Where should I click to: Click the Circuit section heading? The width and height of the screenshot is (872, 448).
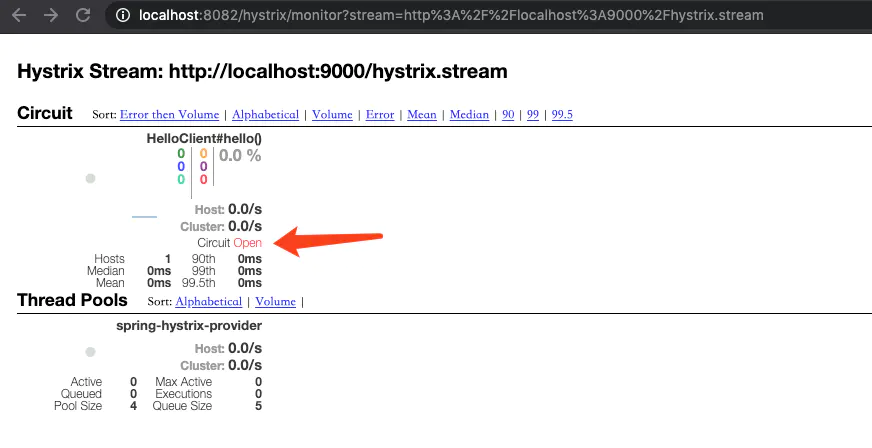tap(45, 113)
